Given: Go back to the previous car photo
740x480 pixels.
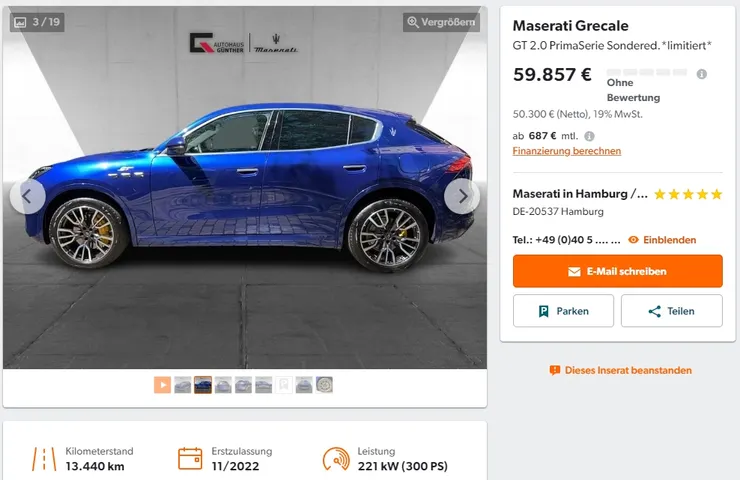Looking at the screenshot, I should click(27, 196).
